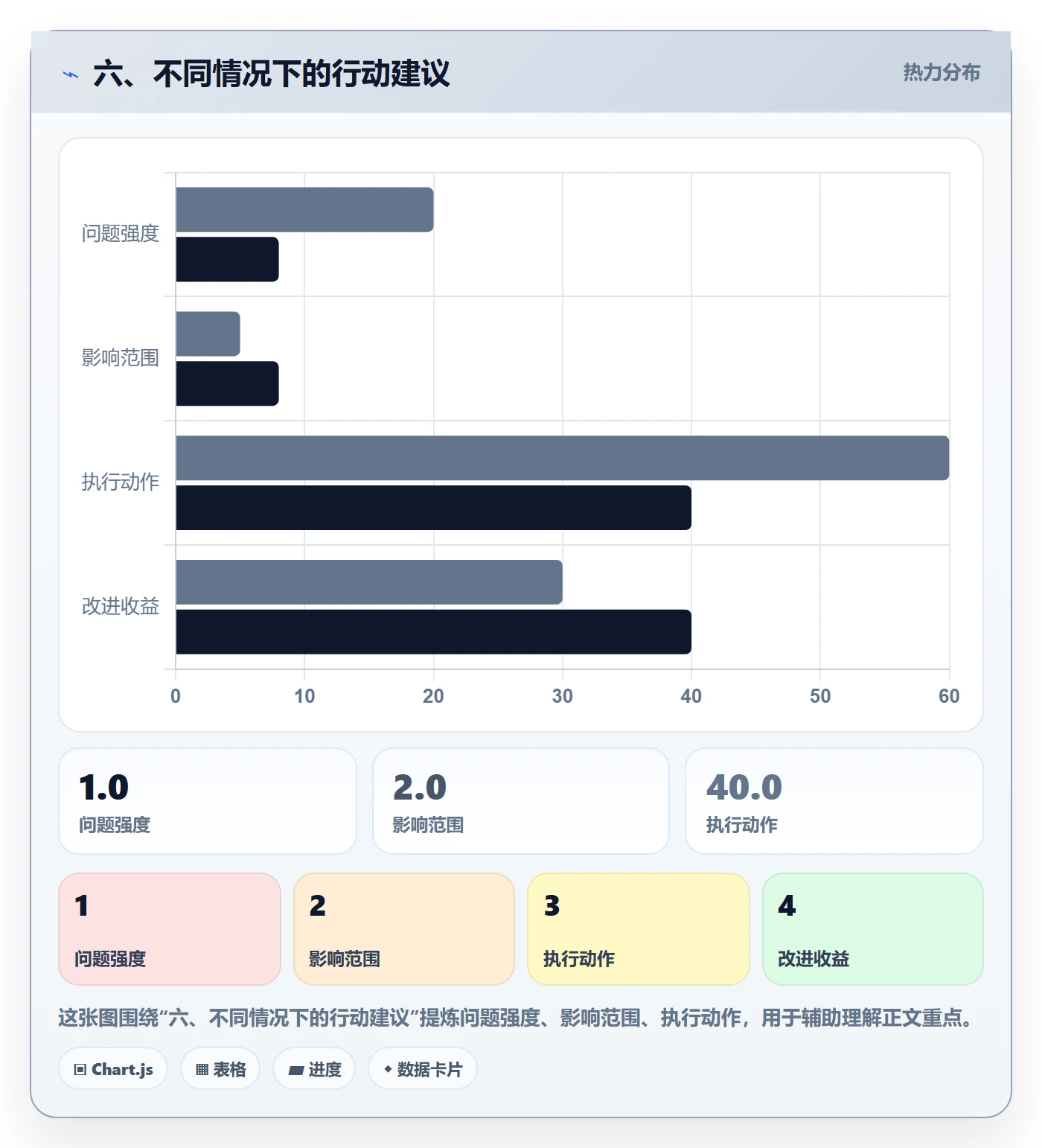
Task: Click the 影响范围 chart axis label
Action: [121, 358]
